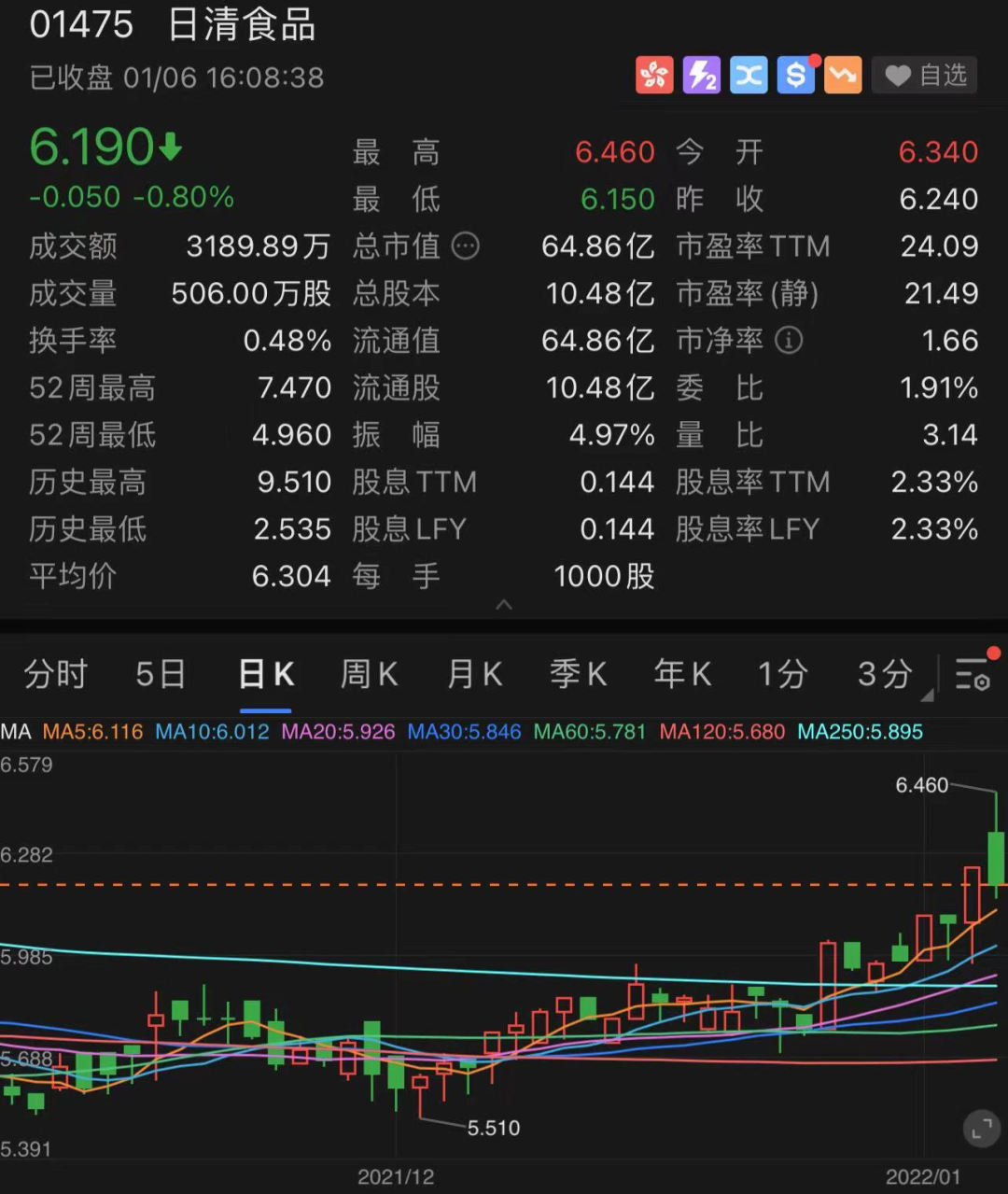Tap MA60:5.781 indicator value

click(590, 732)
